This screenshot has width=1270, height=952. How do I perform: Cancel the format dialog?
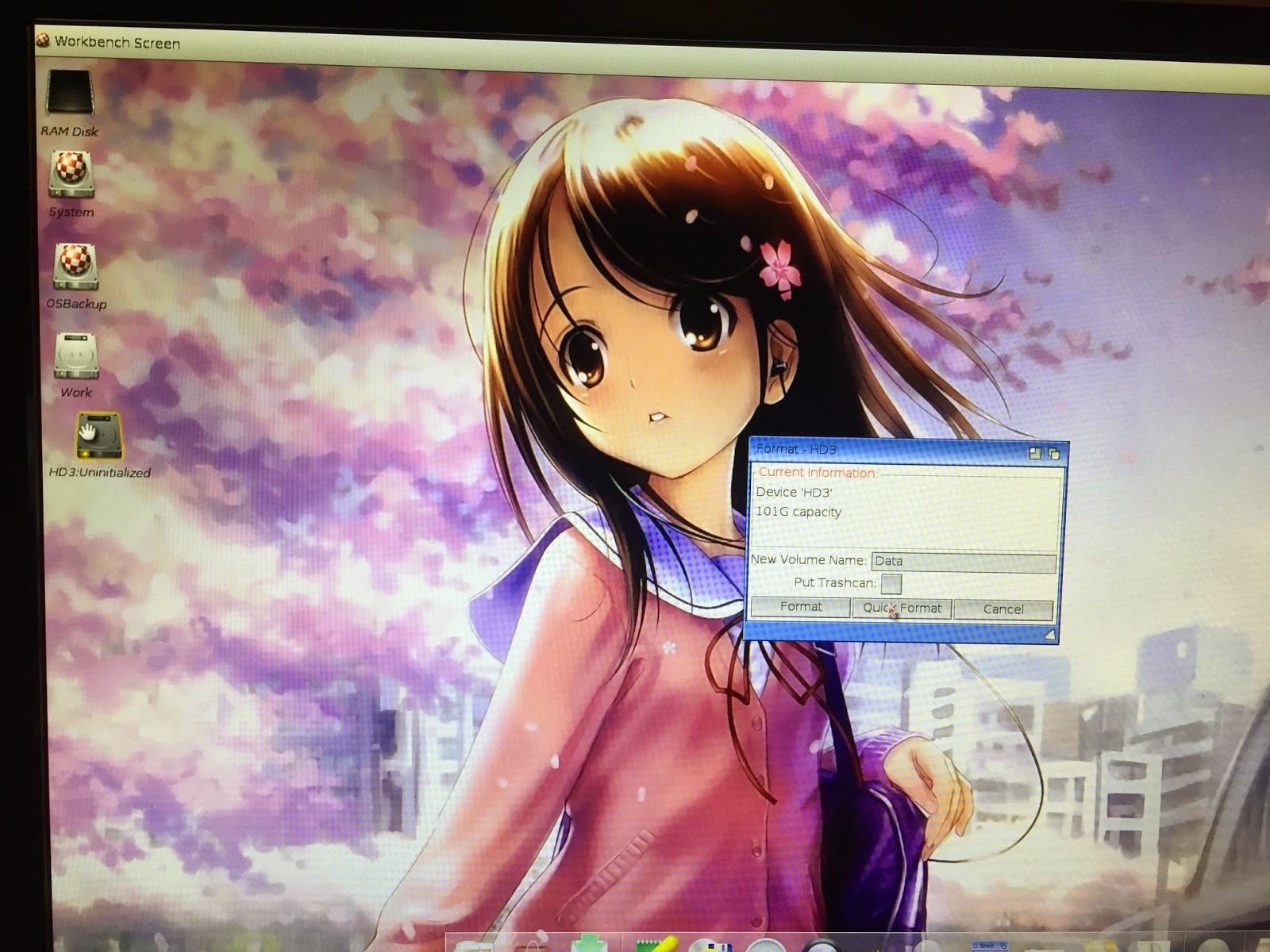click(x=1003, y=610)
